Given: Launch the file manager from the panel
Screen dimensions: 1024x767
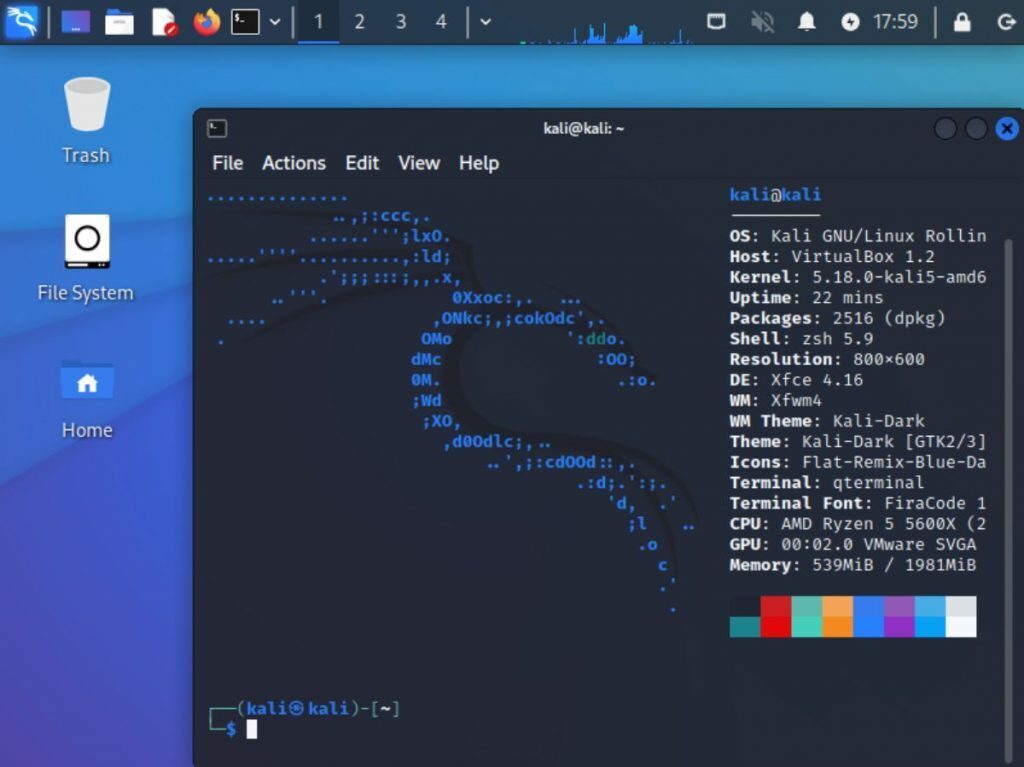Looking at the screenshot, I should tap(119, 22).
